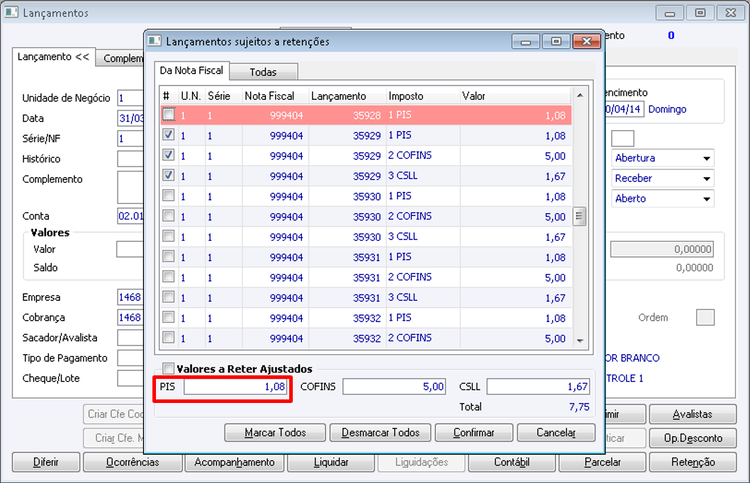Maximize the Lançamentos sujeitos a retenções dialog

click(556, 42)
